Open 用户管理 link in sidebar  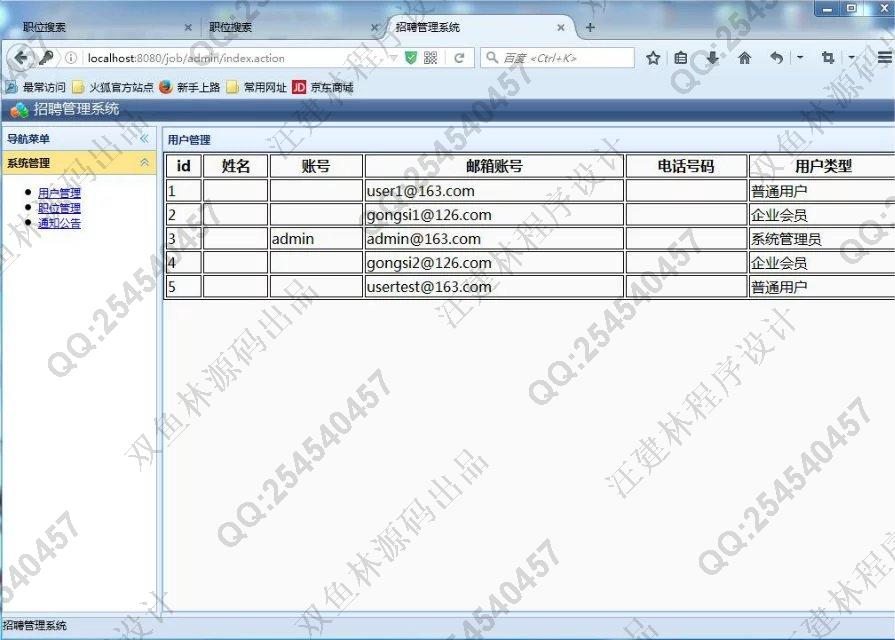pyautogui.click(x=59, y=193)
